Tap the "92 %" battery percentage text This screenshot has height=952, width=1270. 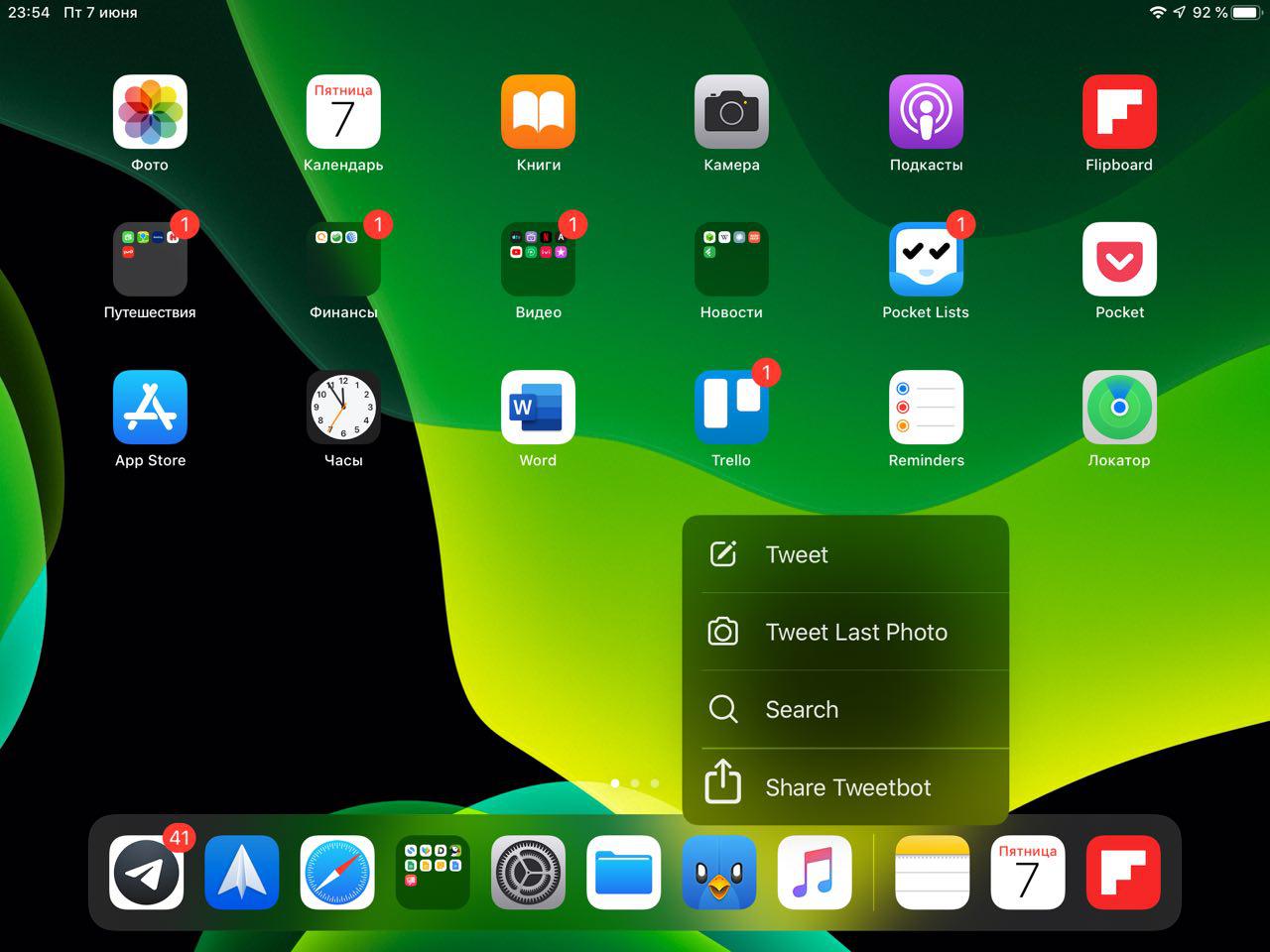[1210, 12]
